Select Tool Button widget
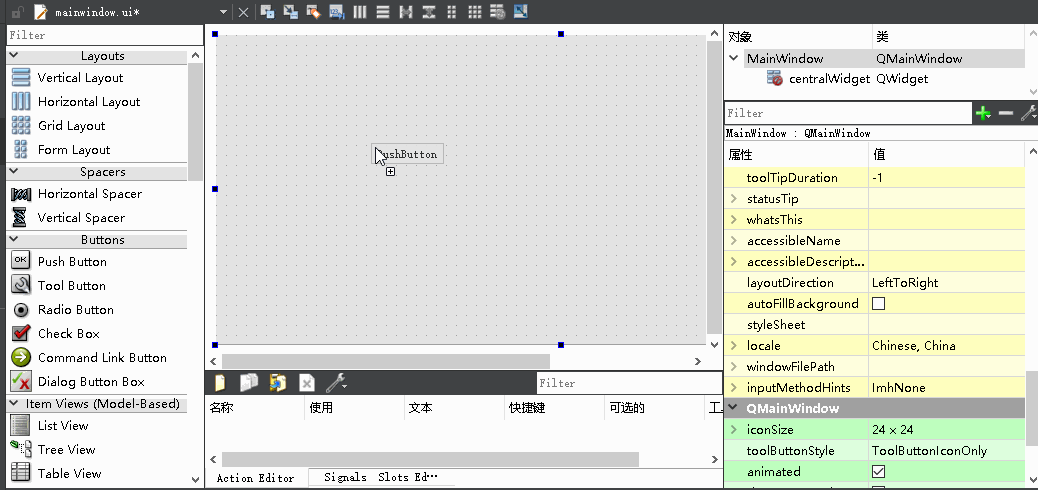This screenshot has height=490, width=1038. (71, 285)
